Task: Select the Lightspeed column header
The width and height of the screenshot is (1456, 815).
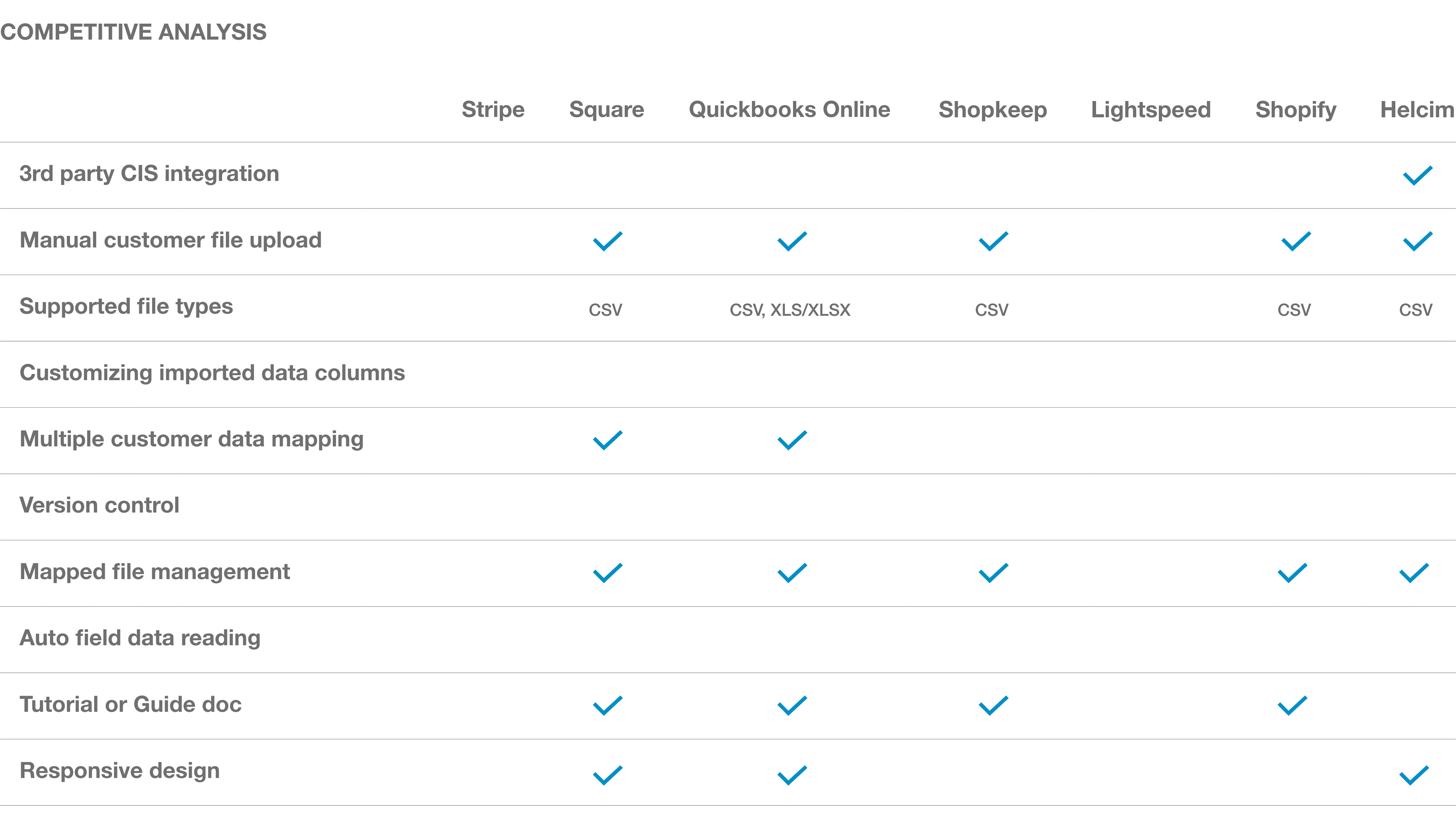Action: [1150, 110]
